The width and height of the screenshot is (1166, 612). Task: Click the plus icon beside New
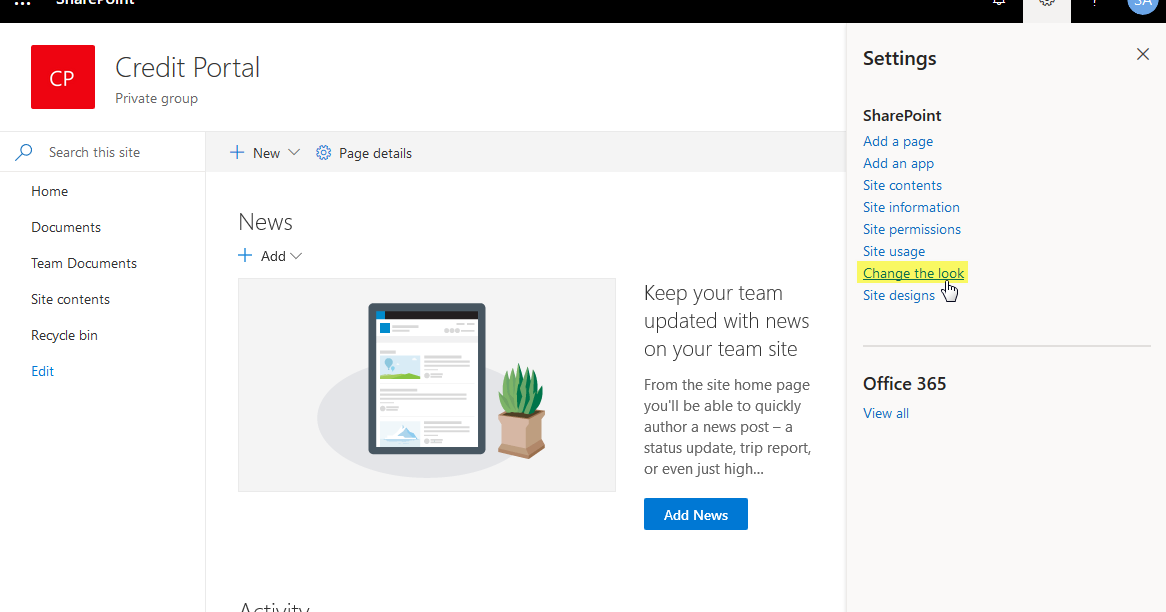point(235,152)
